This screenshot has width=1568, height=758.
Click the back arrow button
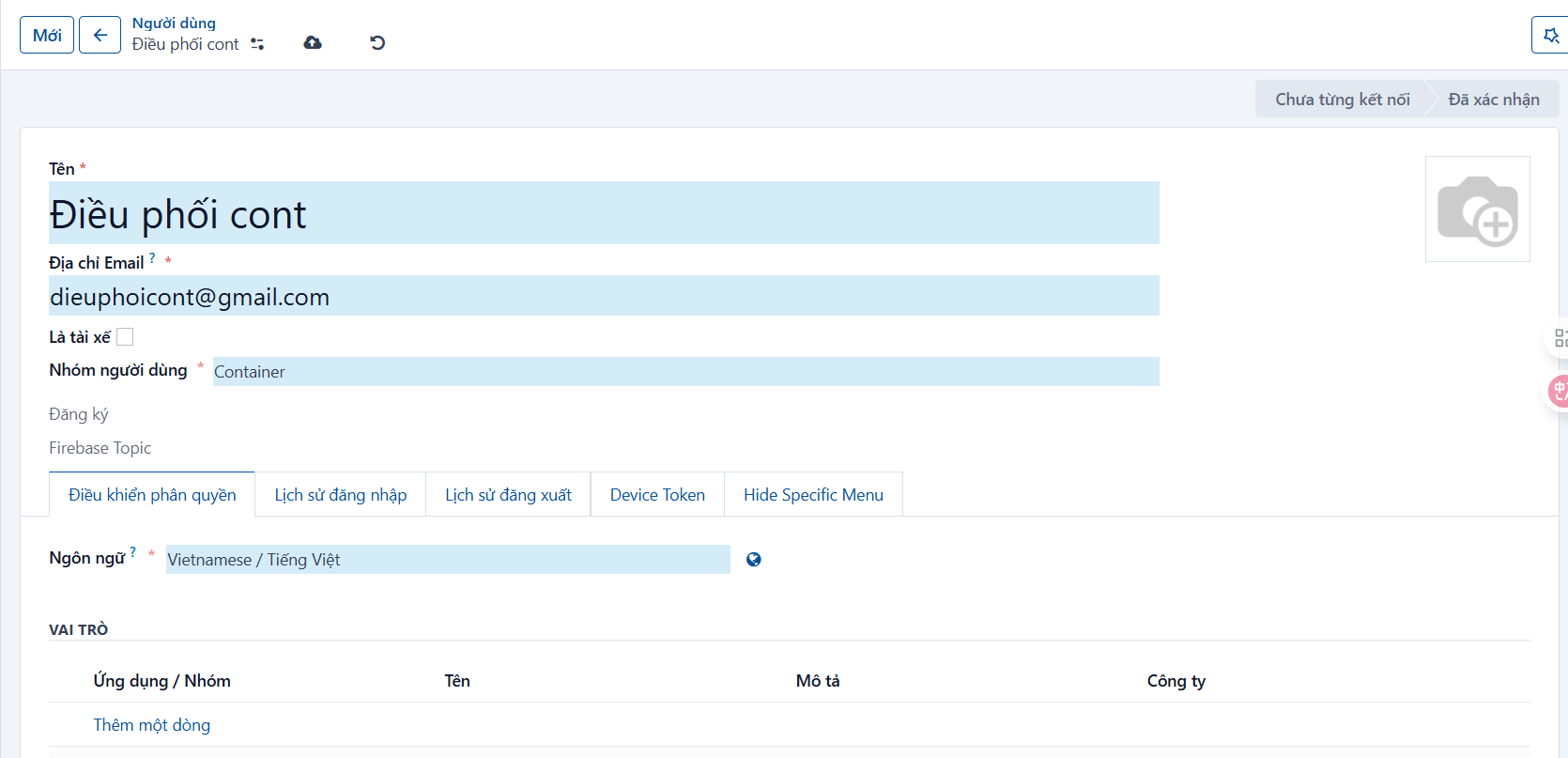tap(100, 35)
